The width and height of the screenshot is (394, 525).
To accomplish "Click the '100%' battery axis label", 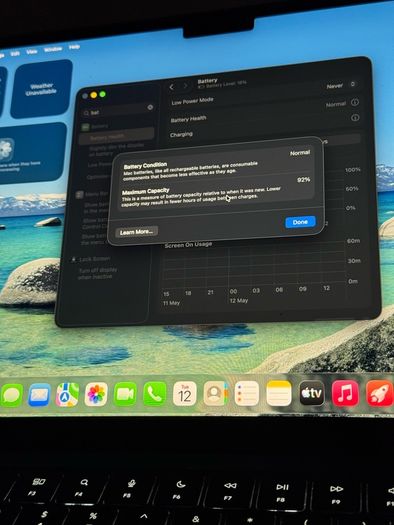I will 353,170.
